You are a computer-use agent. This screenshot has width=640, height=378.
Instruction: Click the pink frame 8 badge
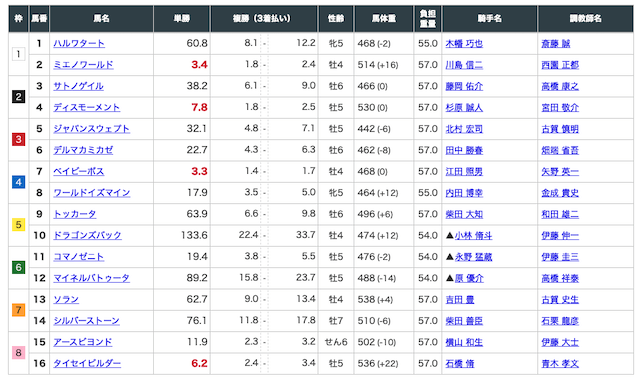pyautogui.click(x=18, y=353)
